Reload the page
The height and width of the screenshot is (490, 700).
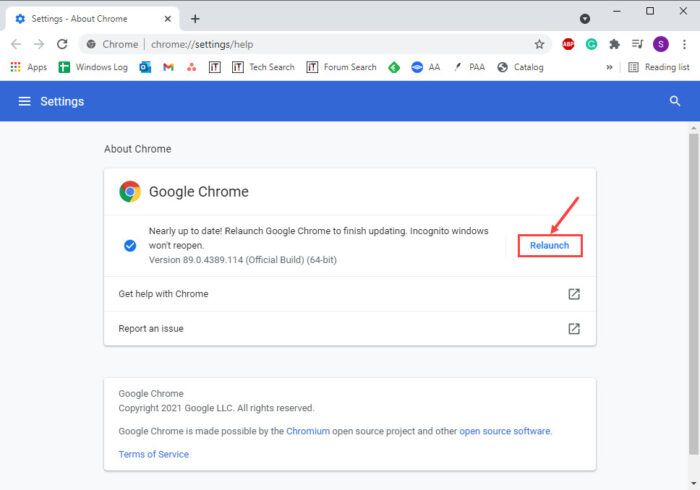(x=62, y=44)
